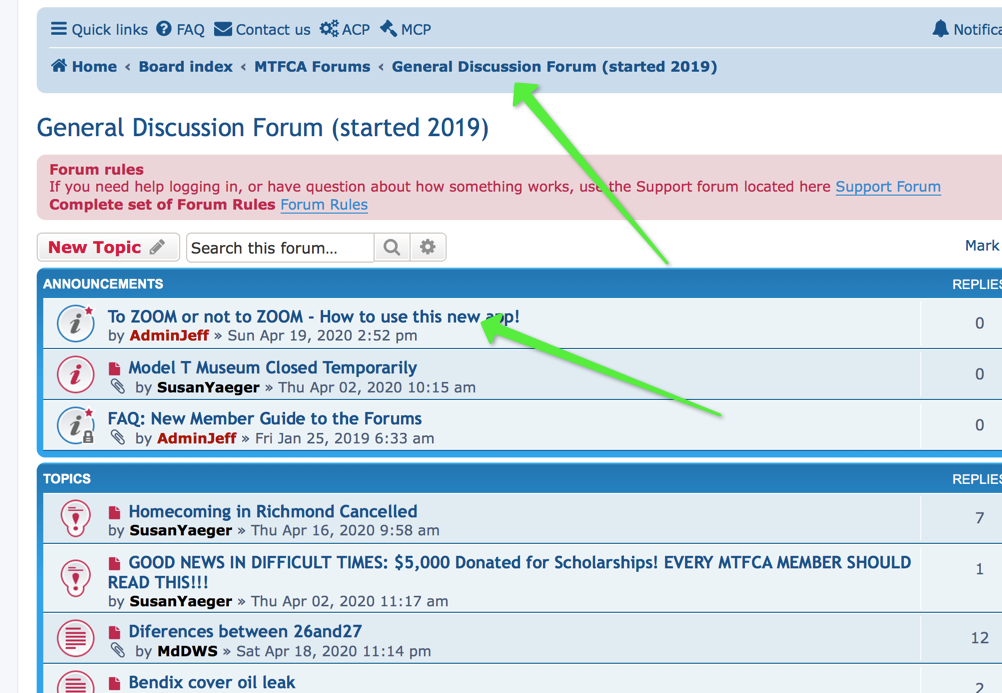This screenshot has width=1002, height=693.
Task: Click paperclip attachment icon by SusanYaeger
Action: point(118,387)
